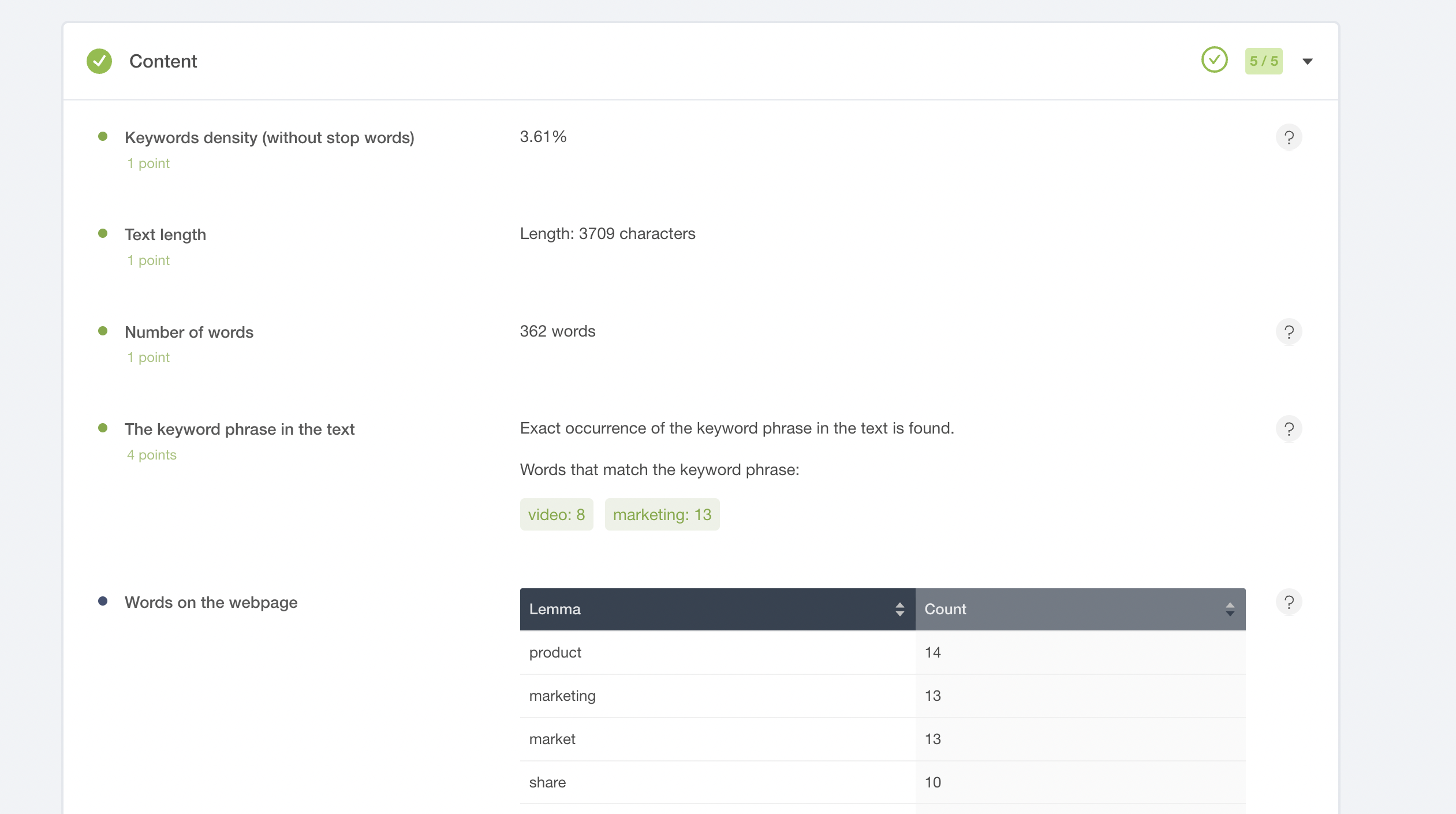1456x814 pixels.
Task: Click the 'marketing: 13' keyword tag
Action: point(662,514)
